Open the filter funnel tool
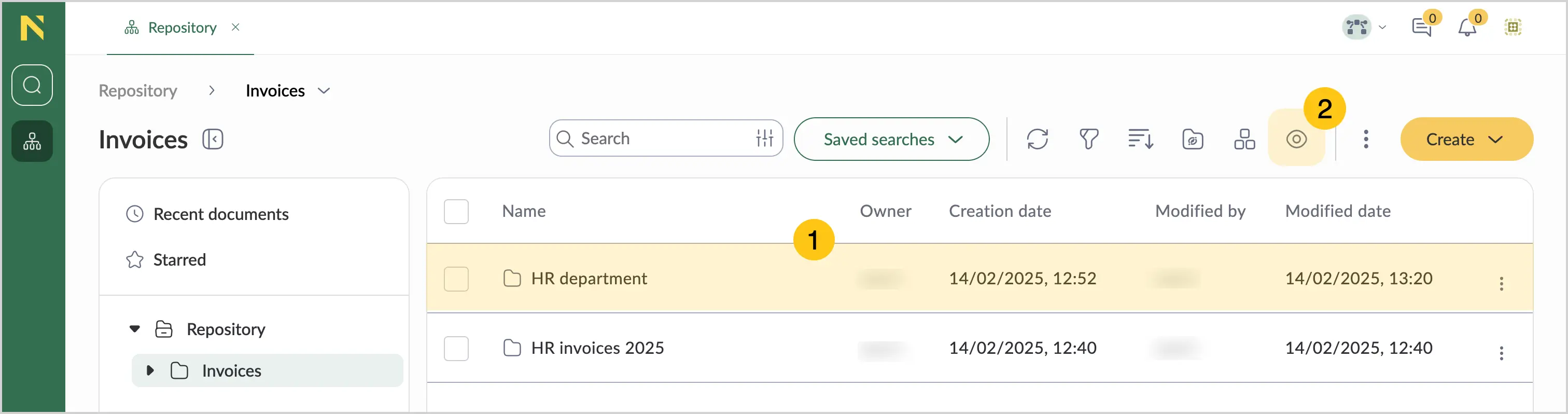Screen dimensions: 1568x414 (x=1089, y=140)
